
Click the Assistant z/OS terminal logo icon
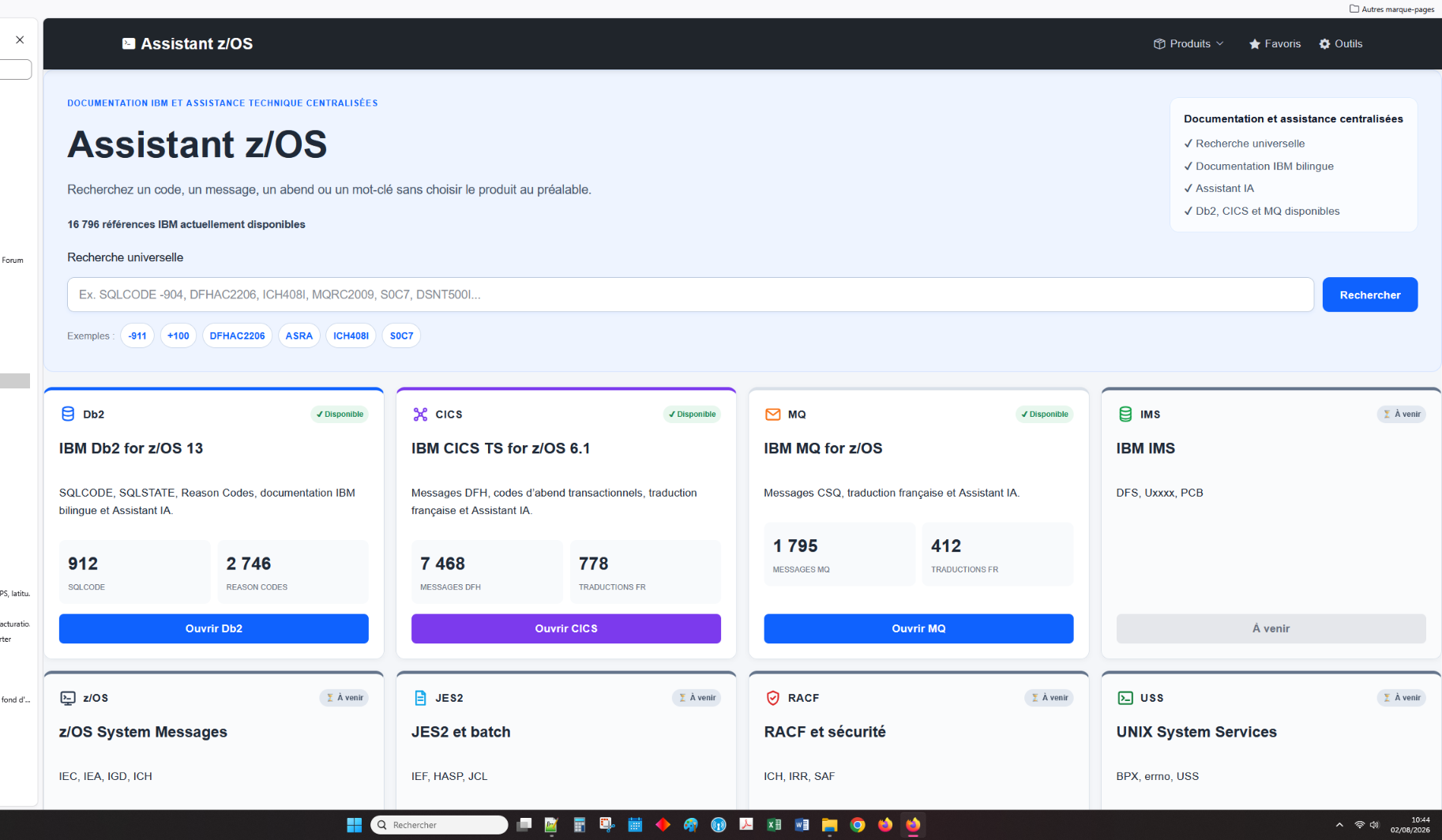129,43
